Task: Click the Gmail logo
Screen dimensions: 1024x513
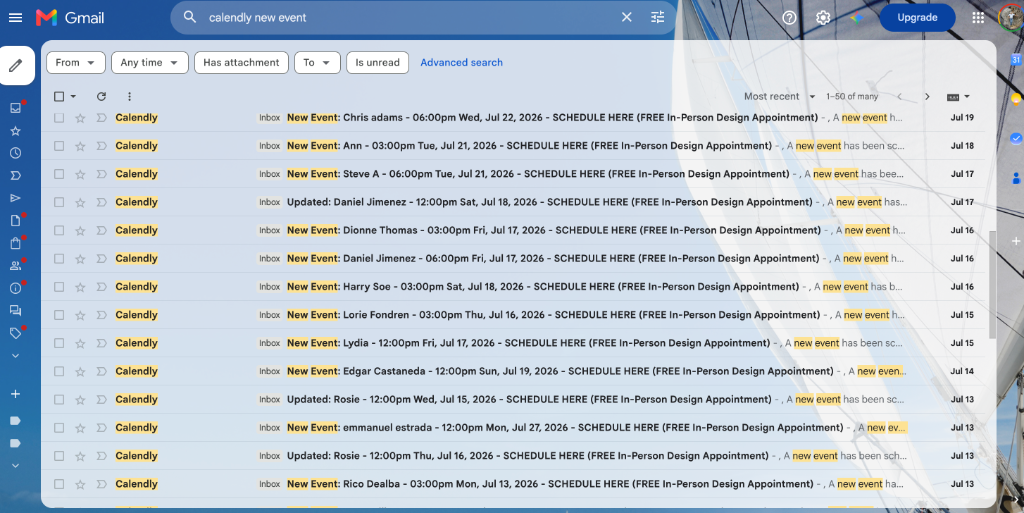Action: click(x=70, y=18)
